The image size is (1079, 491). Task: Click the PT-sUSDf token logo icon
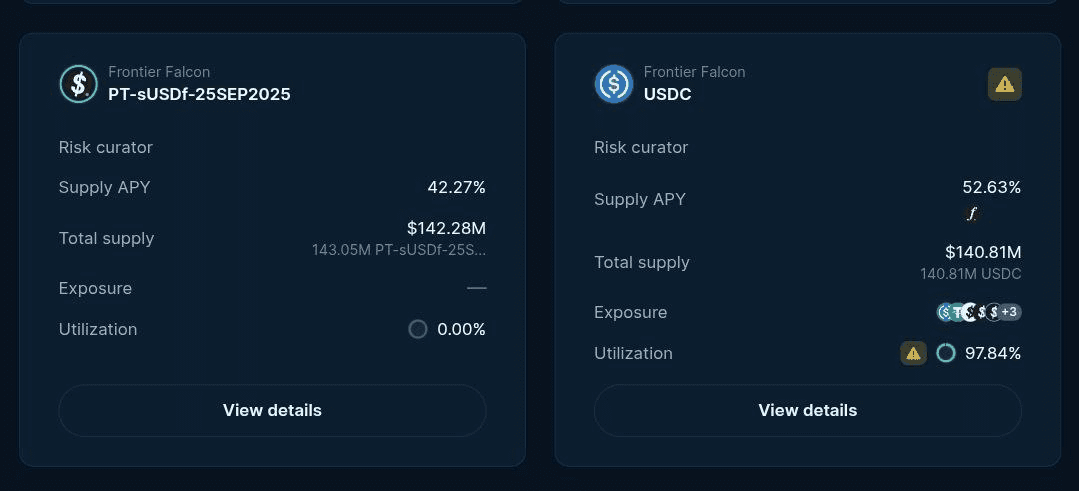[x=78, y=84]
